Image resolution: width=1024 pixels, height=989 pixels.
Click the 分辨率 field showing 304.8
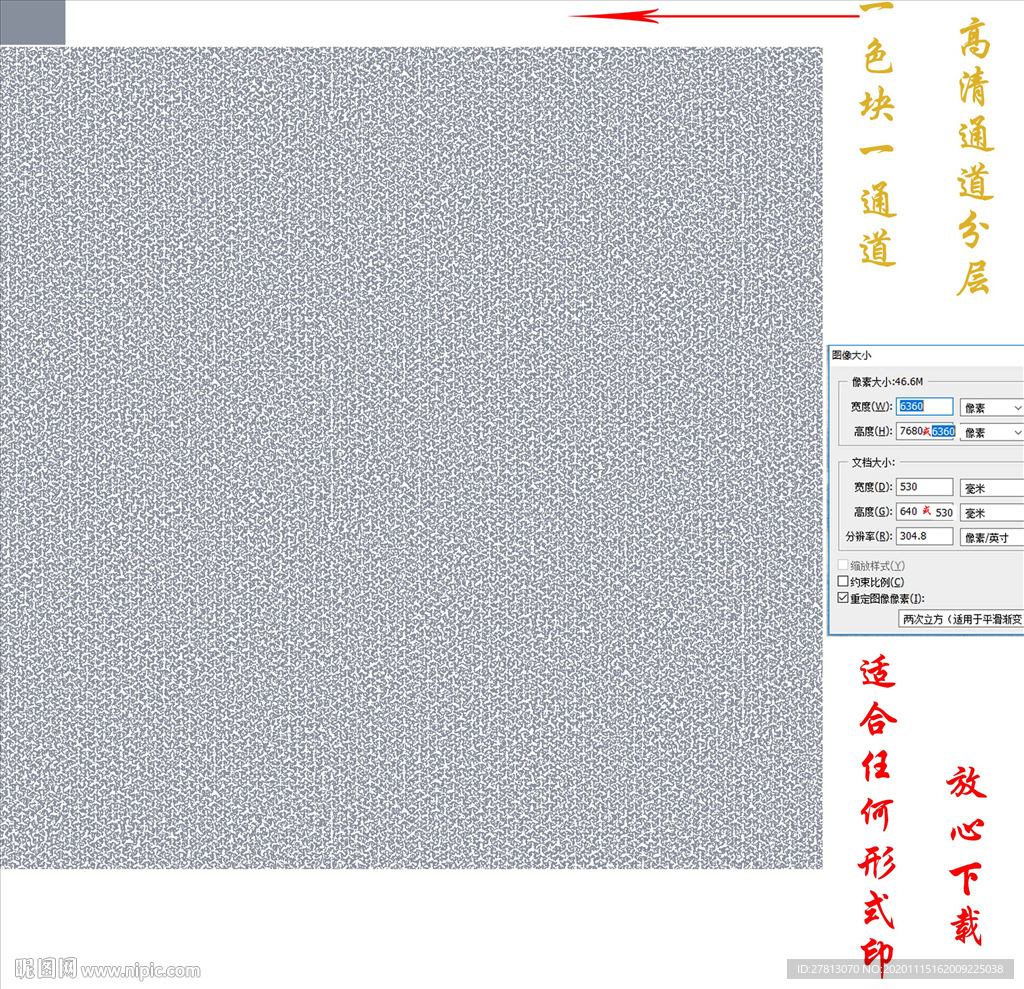[x=924, y=536]
